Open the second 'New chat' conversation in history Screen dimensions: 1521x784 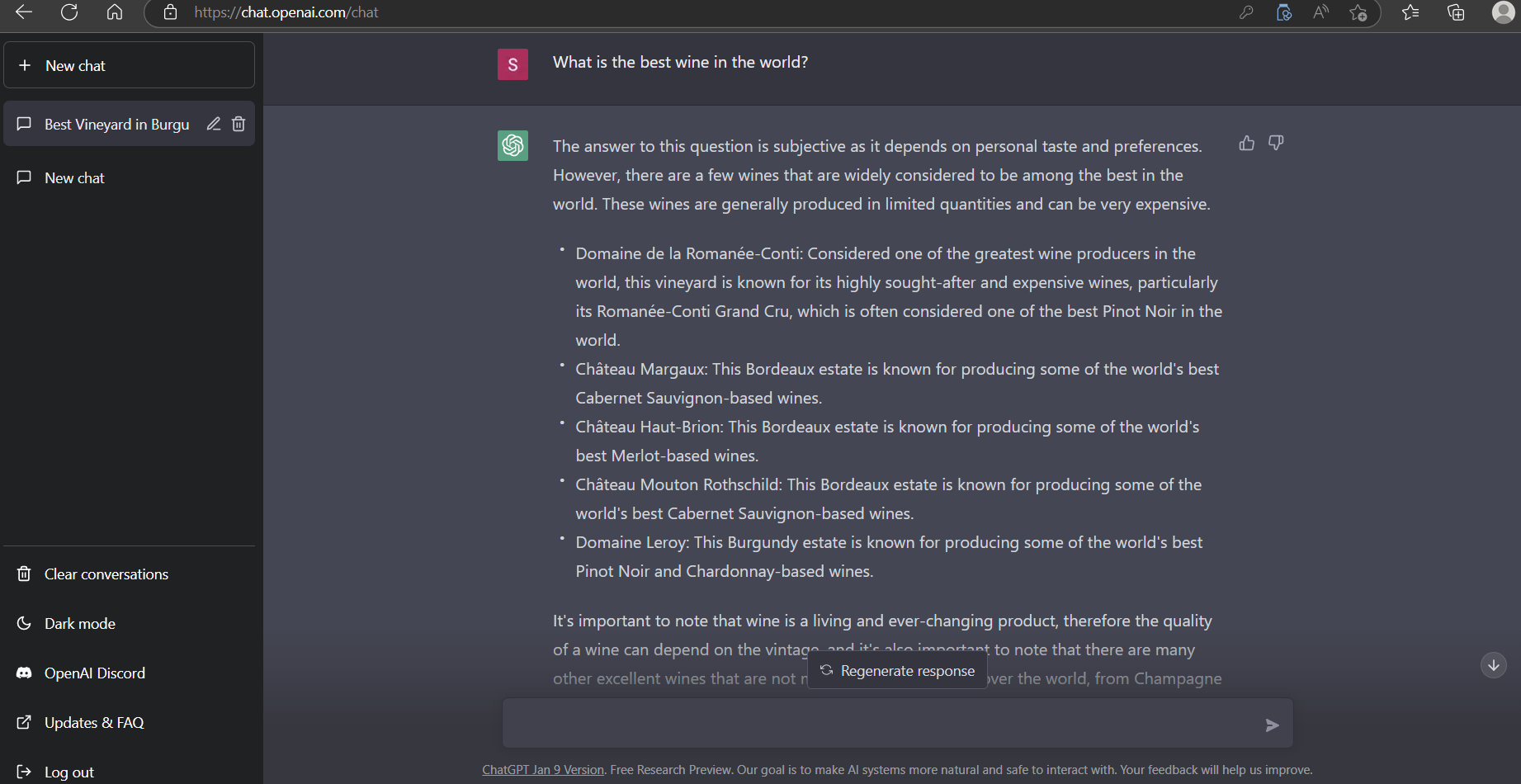tap(130, 177)
